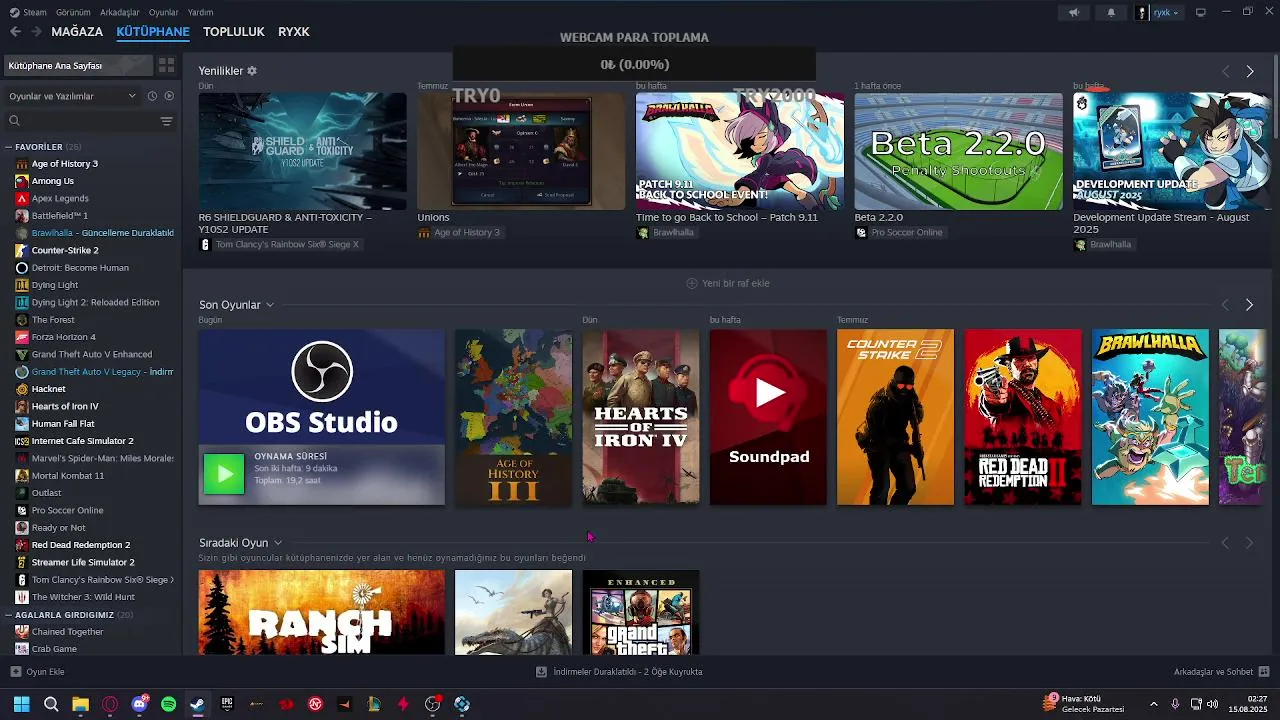This screenshot has width=1280, height=720.
Task: Click the Oyun Ekle plus icon
Action: 15,672
